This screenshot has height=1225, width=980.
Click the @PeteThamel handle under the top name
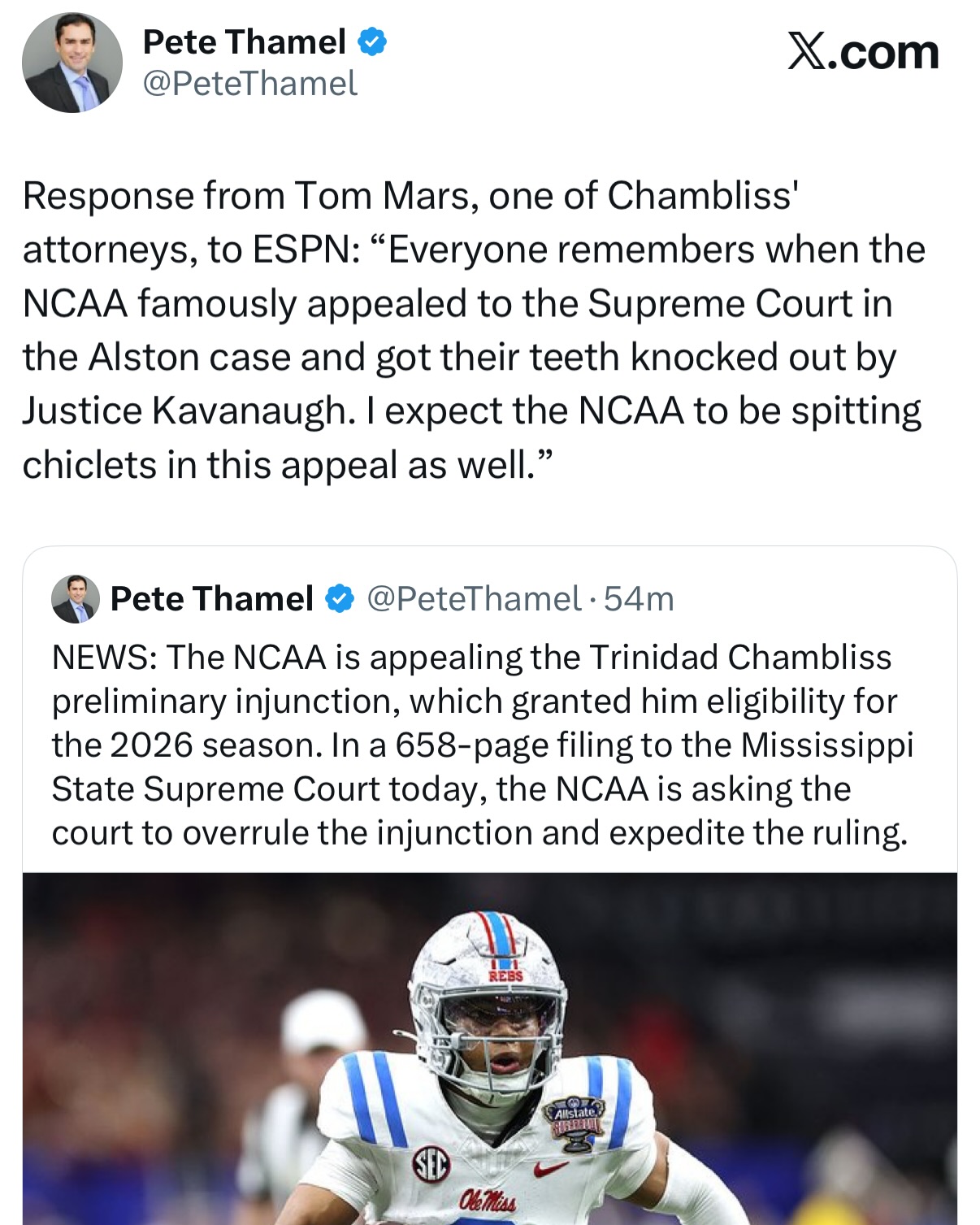pyautogui.click(x=249, y=84)
